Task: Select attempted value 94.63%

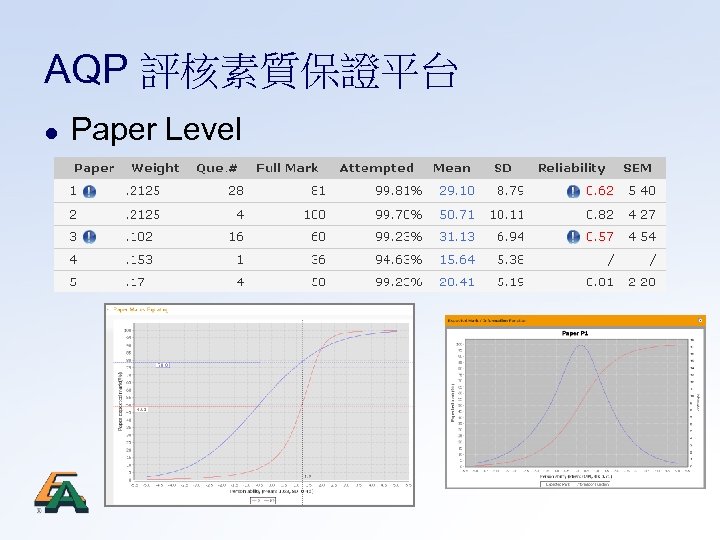Action: [399, 259]
